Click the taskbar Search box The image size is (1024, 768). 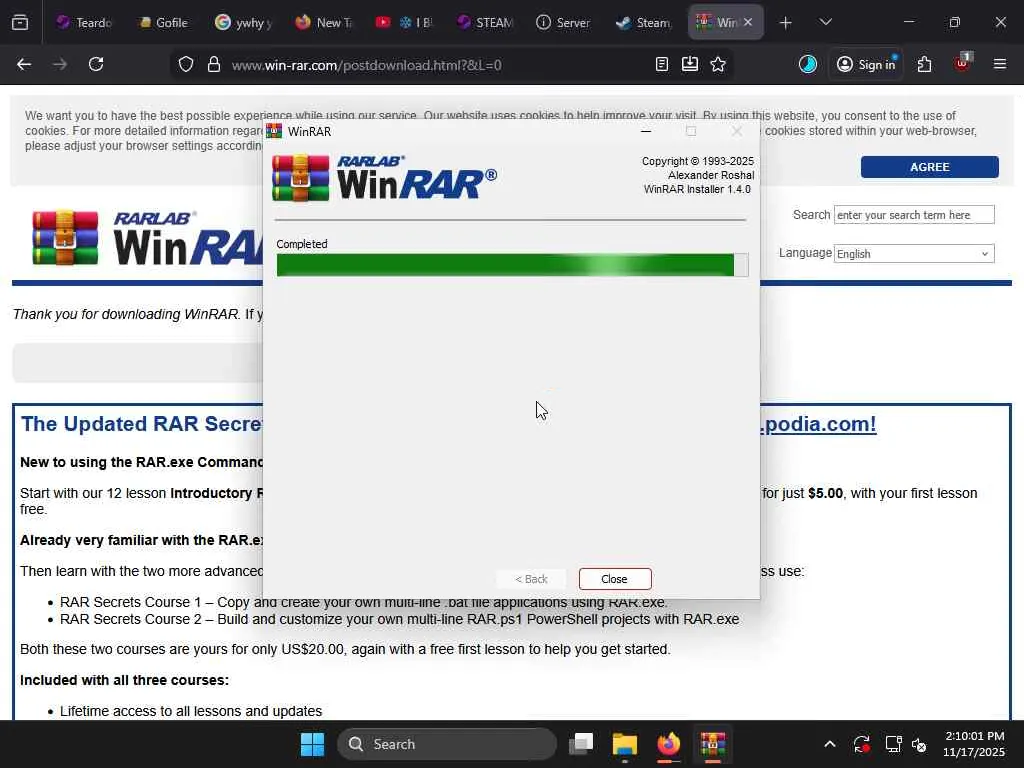447,744
